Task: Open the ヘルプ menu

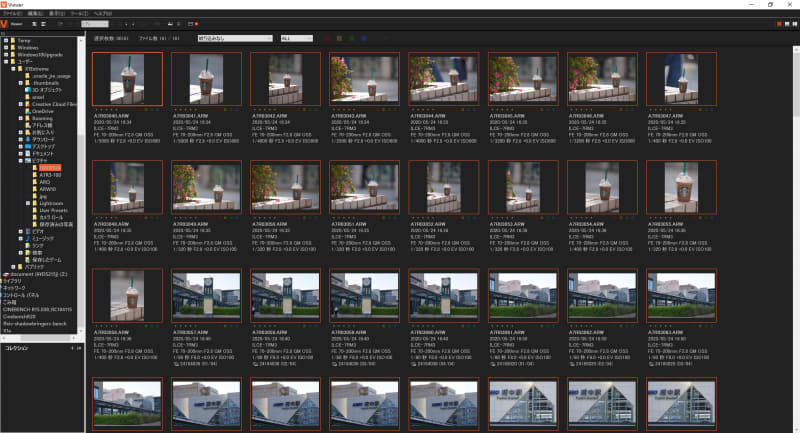Action: 102,13
